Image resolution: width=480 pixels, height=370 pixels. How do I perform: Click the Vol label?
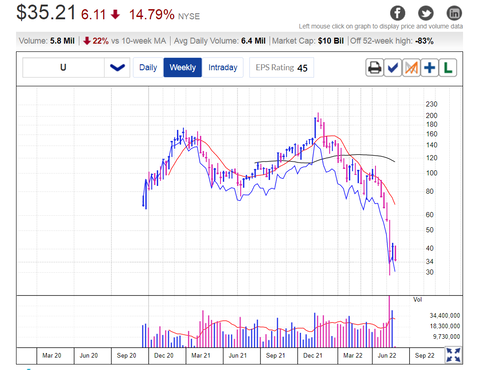[x=418, y=300]
